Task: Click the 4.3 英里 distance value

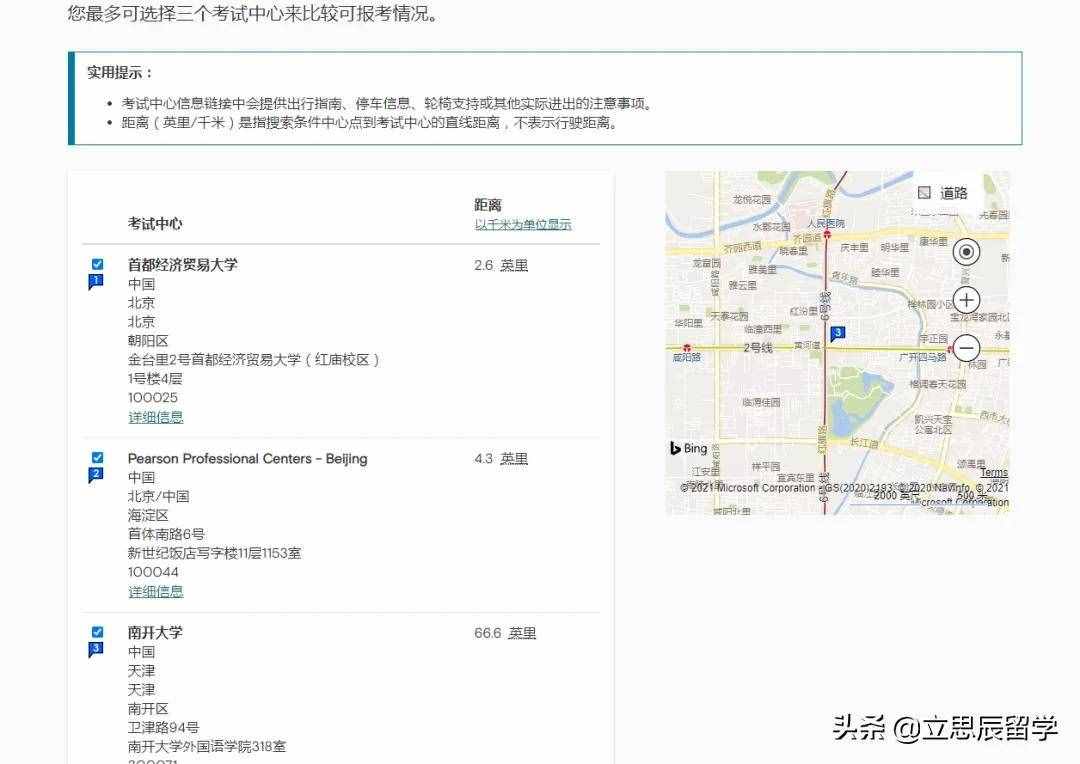Action: tap(501, 459)
